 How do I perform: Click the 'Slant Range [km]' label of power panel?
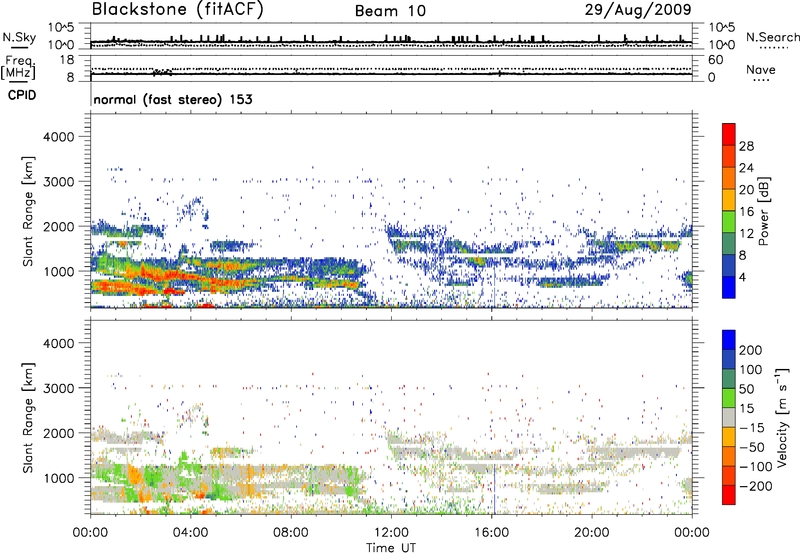click(x=28, y=212)
